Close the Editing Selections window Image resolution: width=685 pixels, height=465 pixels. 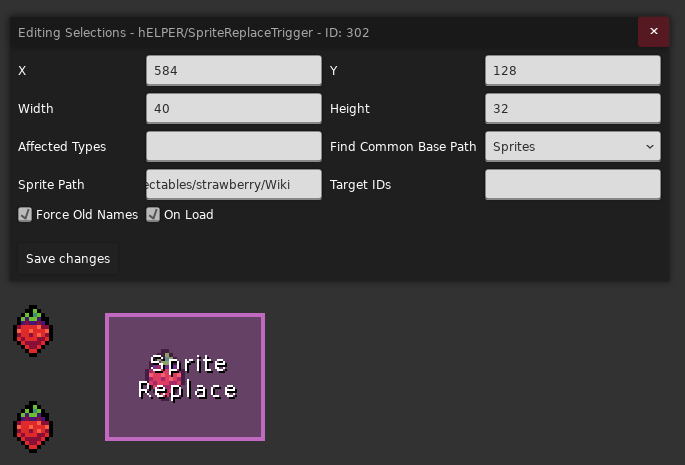click(x=653, y=32)
